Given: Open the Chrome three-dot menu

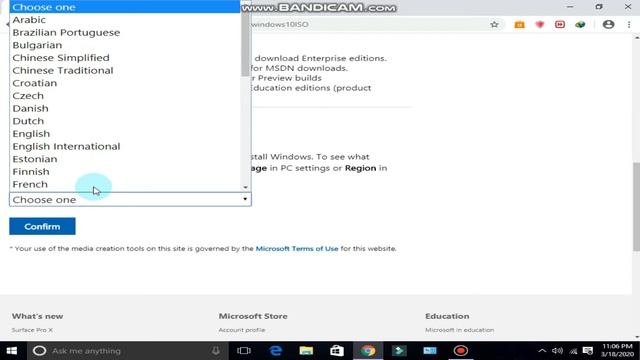Looking at the screenshot, I should point(629,24).
